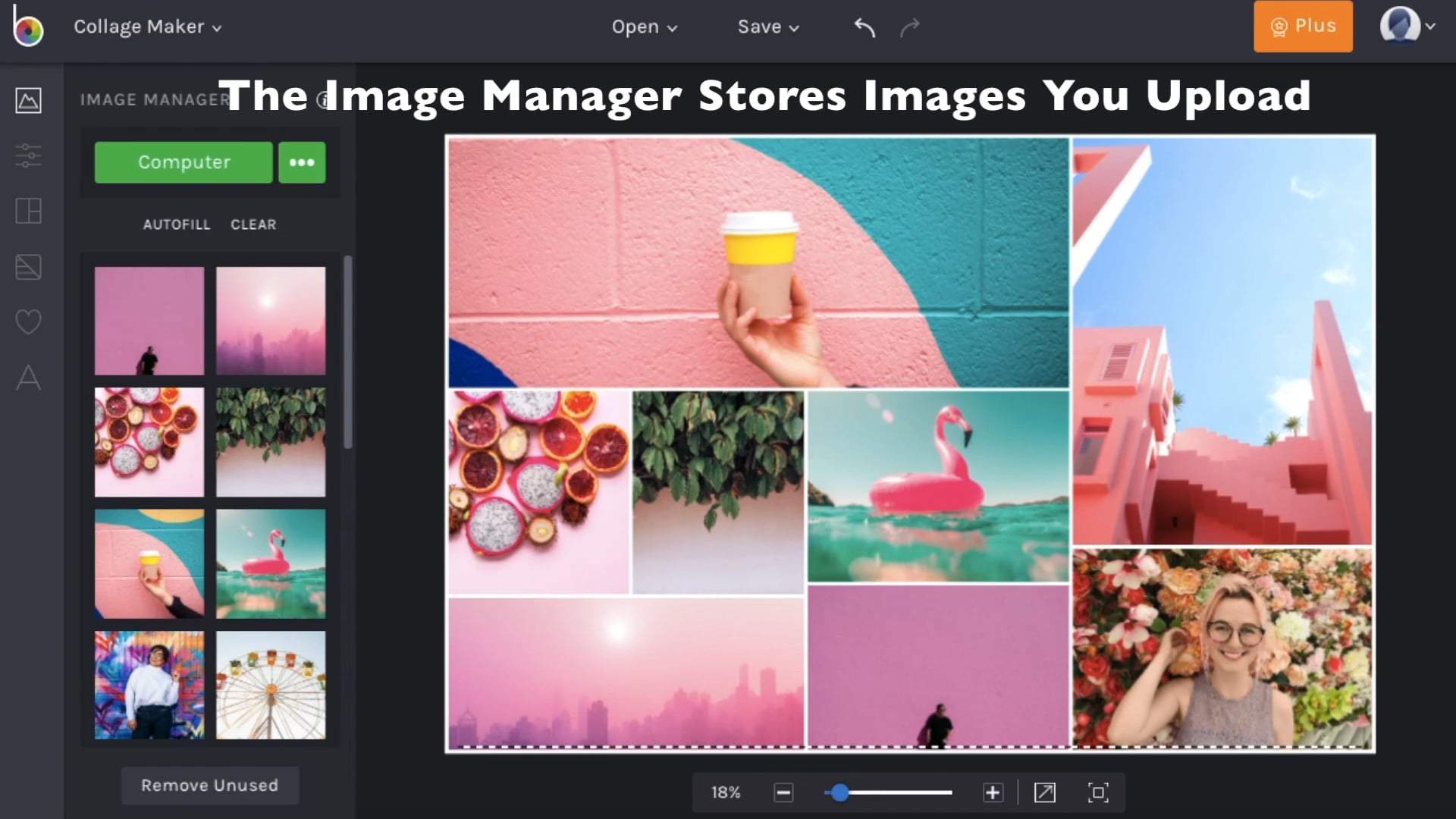The height and width of the screenshot is (819, 1456).
Task: Open the Image Manager sidebar tab
Action: click(28, 100)
